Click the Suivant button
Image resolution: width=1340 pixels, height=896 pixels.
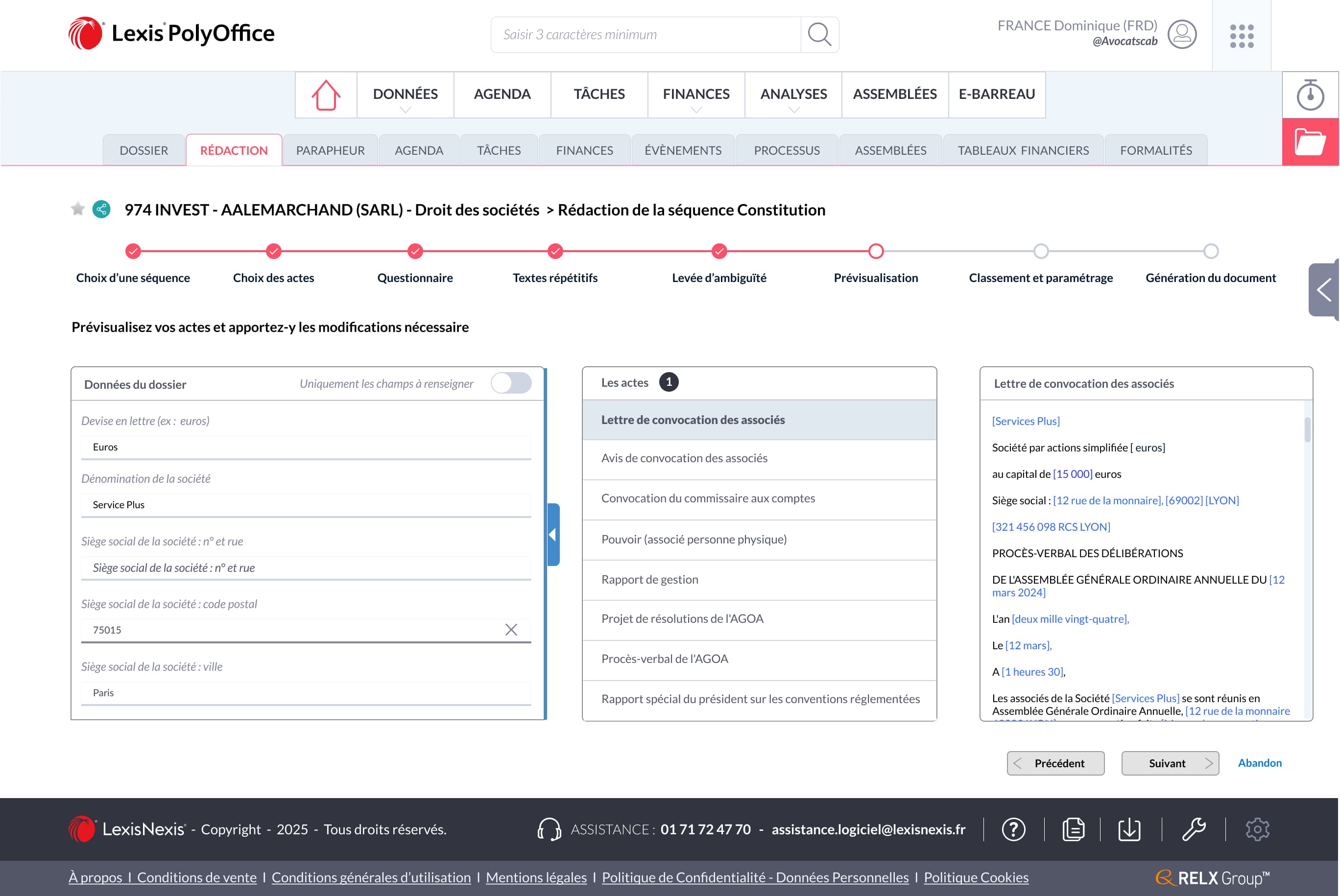coord(1169,763)
